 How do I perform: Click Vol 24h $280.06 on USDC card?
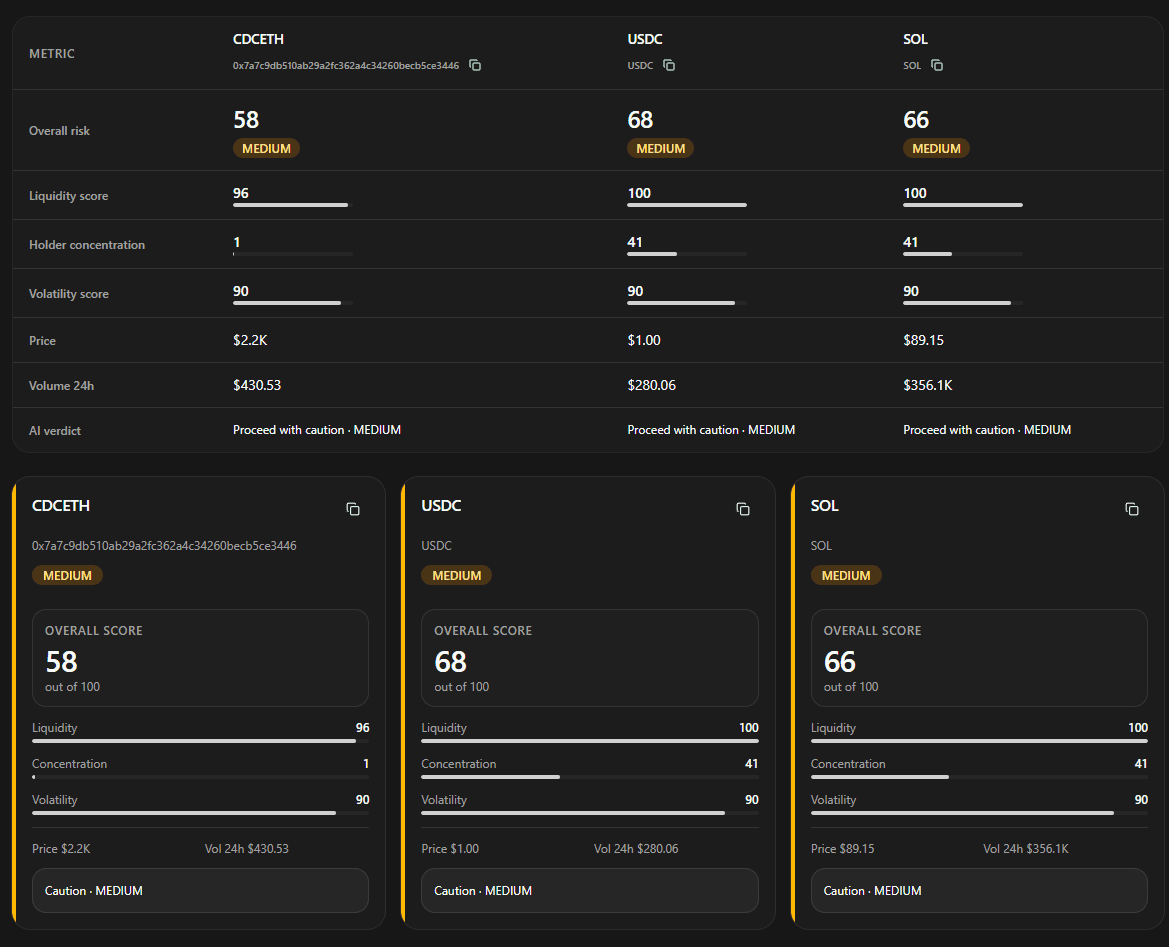coord(636,849)
